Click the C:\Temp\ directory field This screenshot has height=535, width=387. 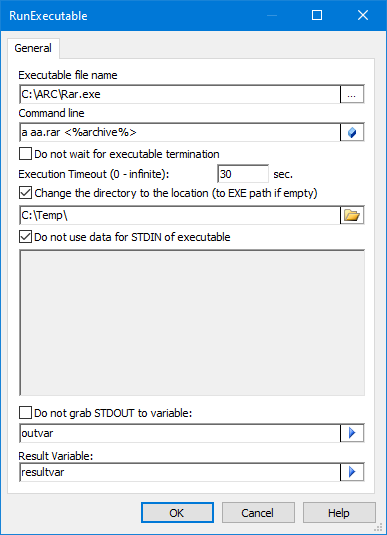pos(180,215)
